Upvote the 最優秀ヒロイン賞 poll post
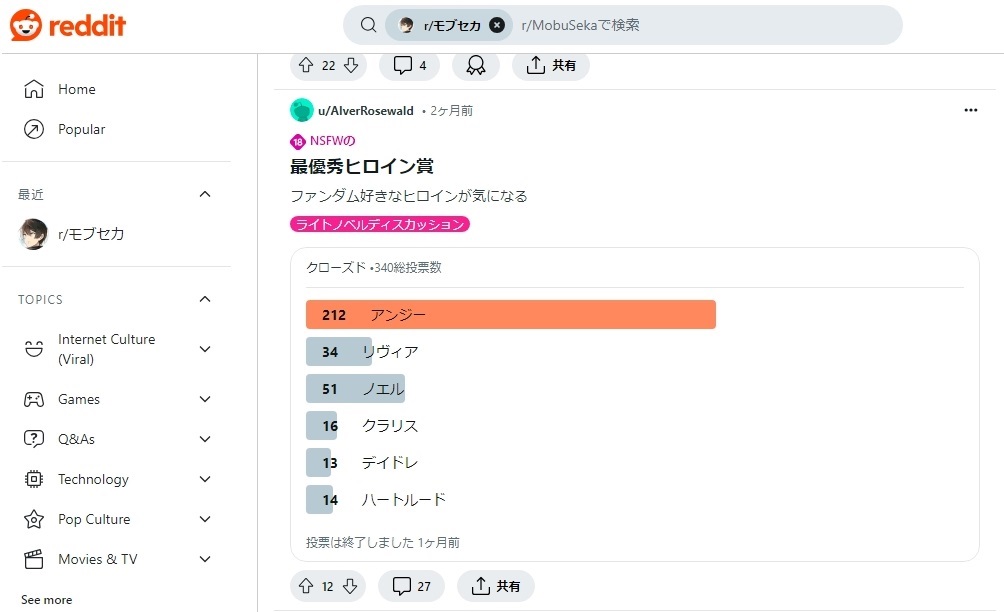1004x612 pixels. click(306, 586)
